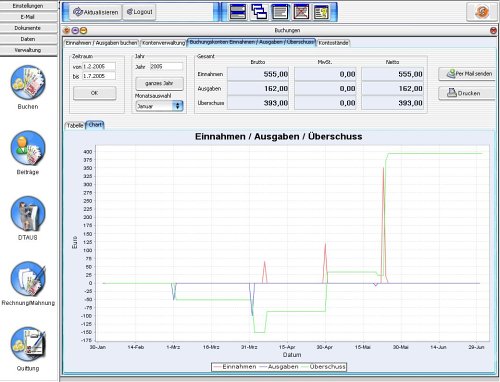The image size is (500, 382).
Task: Open the Einstellungen menu
Action: (x=28, y=6)
